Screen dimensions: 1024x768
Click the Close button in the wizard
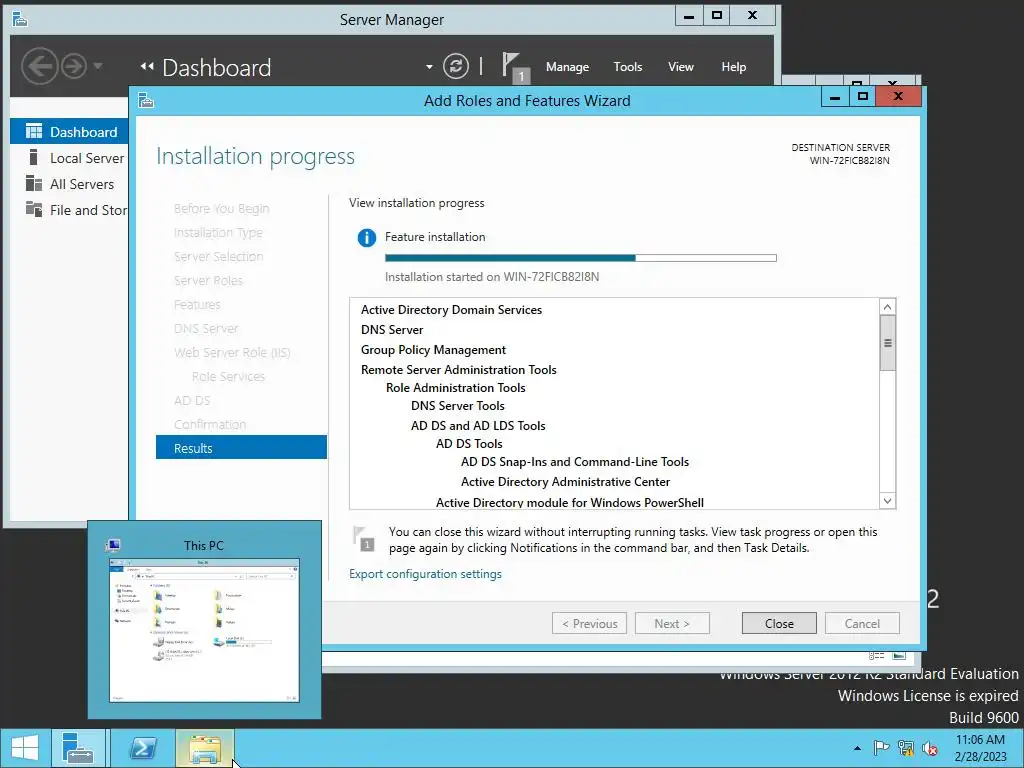click(779, 624)
